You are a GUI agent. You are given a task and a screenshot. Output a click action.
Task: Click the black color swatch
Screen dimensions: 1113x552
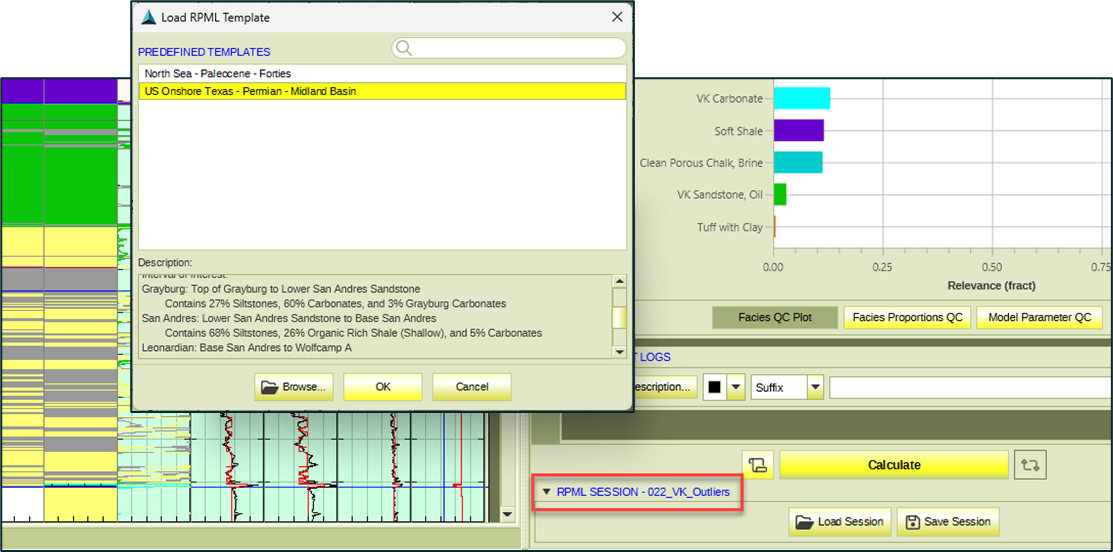click(x=715, y=387)
